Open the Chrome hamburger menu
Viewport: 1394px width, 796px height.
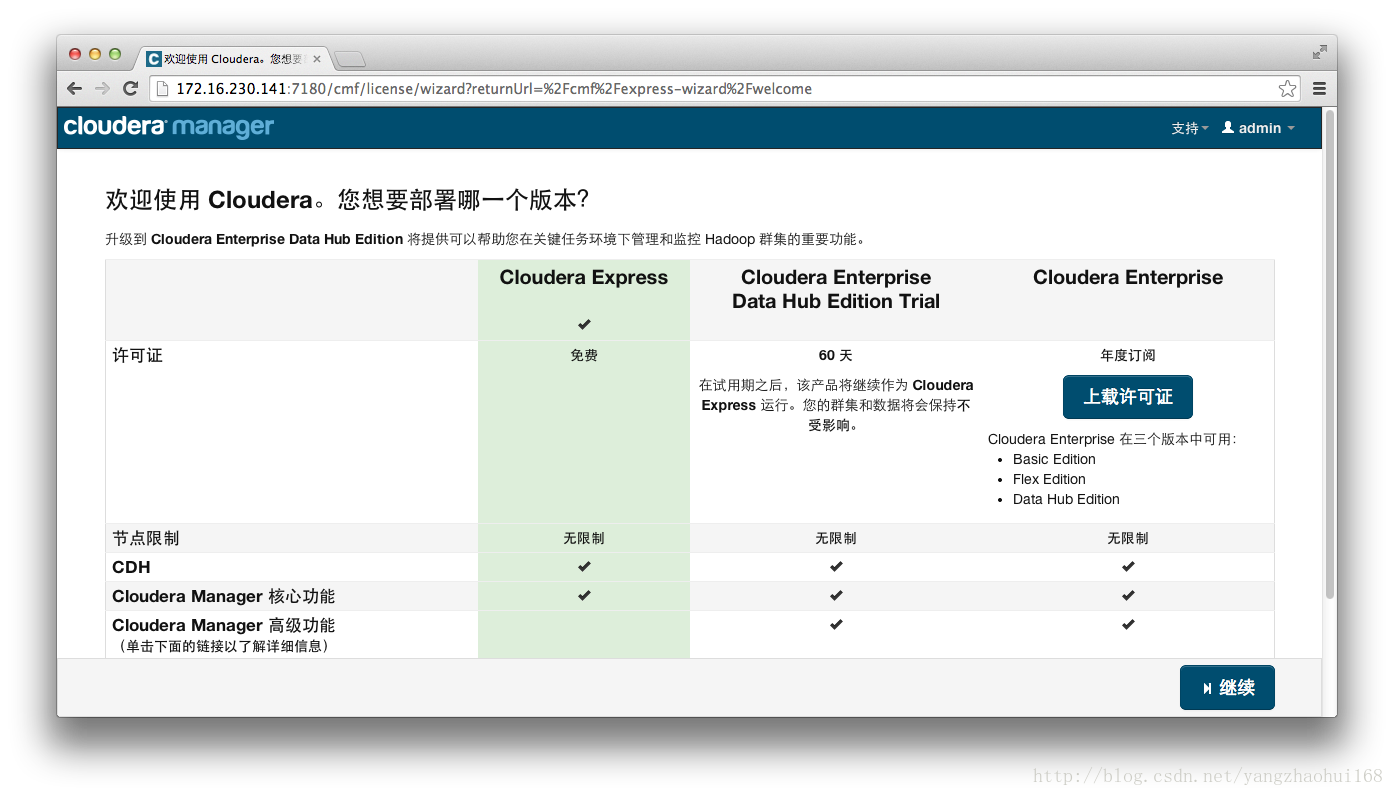[x=1319, y=88]
